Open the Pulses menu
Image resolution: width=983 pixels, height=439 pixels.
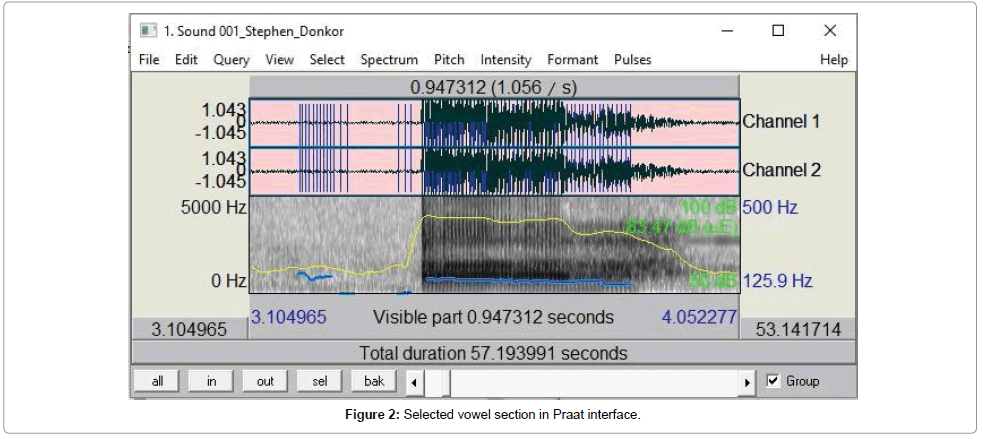[x=632, y=60]
